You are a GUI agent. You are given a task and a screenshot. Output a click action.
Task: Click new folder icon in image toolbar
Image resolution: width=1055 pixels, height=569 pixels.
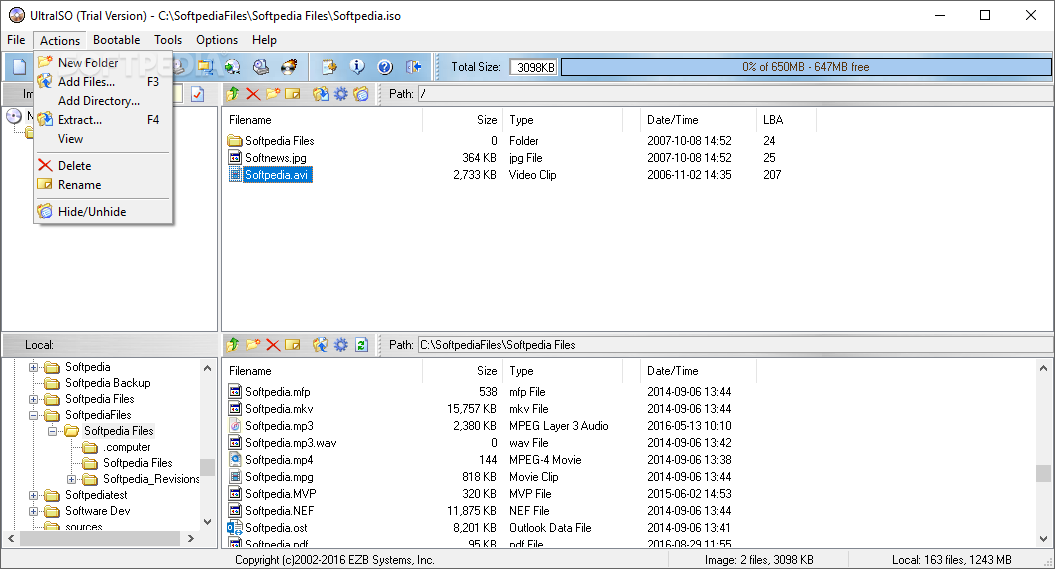(x=272, y=94)
